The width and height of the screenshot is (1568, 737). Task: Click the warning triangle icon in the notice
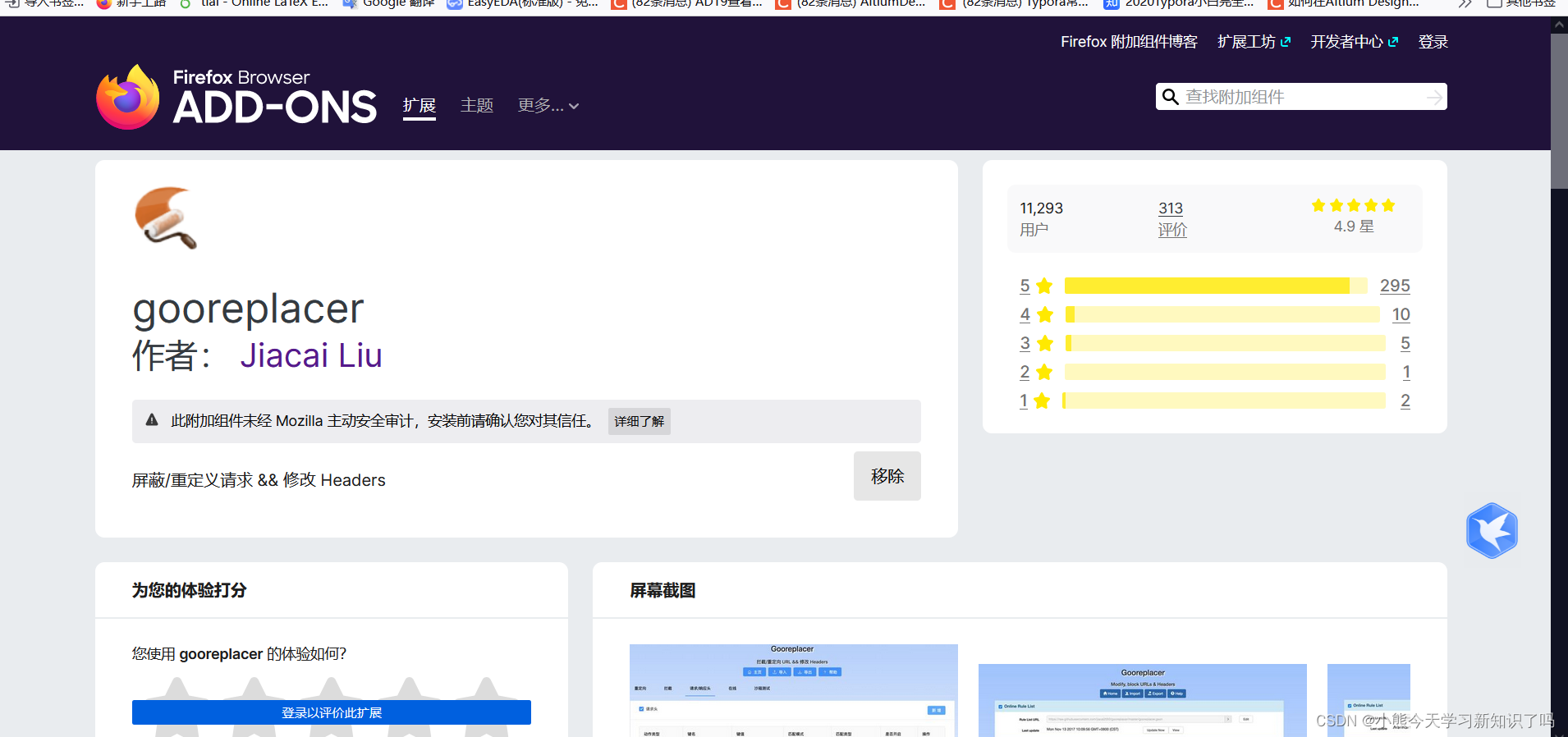(x=152, y=420)
